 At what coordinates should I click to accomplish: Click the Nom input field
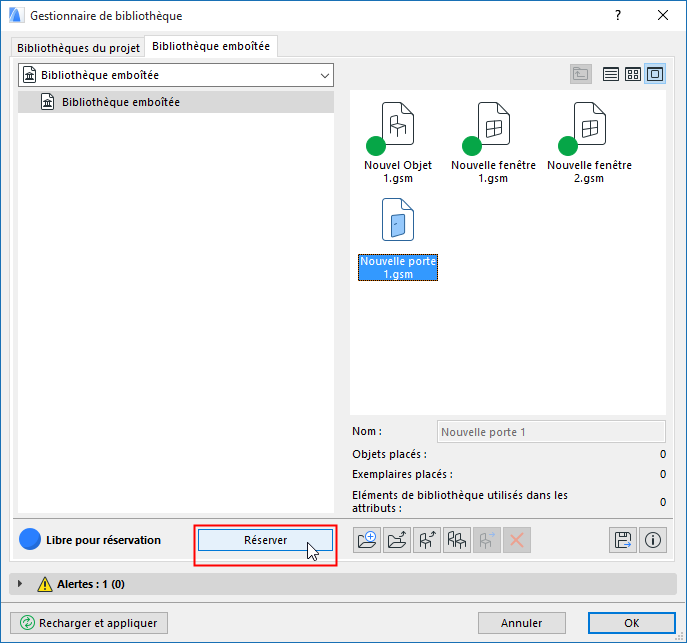(551, 432)
